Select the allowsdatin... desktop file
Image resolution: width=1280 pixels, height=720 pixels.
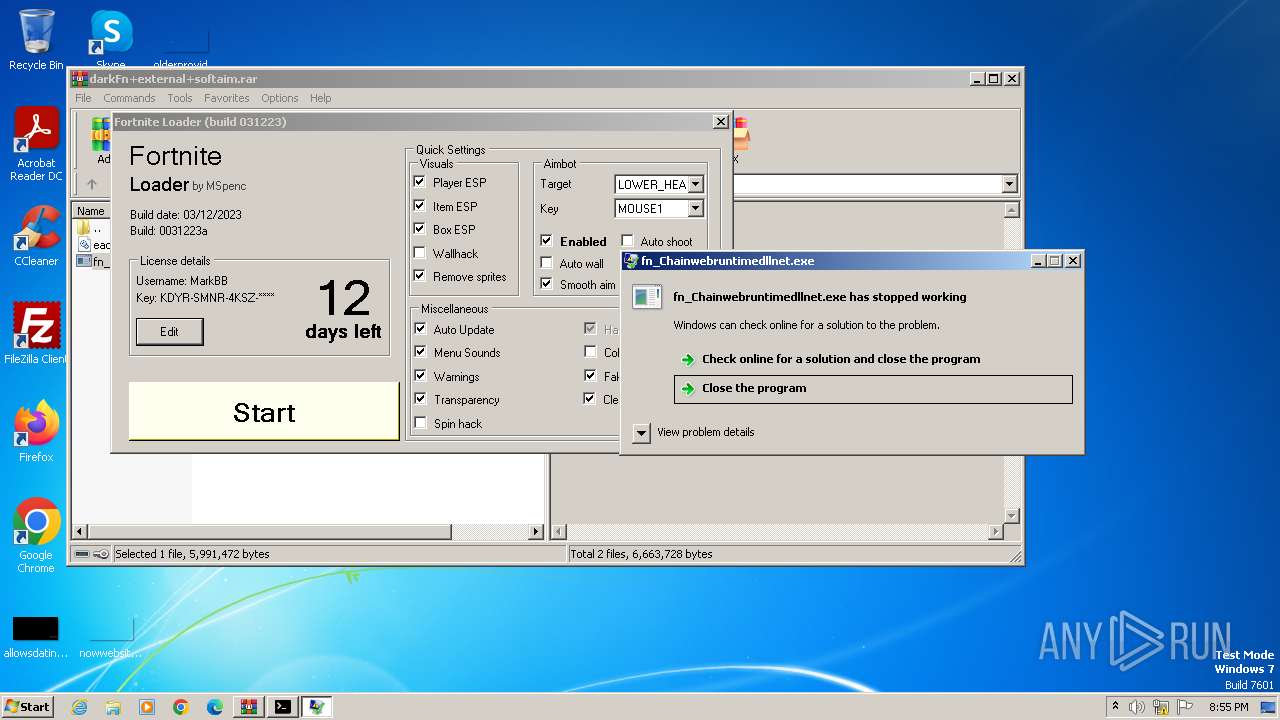36,637
